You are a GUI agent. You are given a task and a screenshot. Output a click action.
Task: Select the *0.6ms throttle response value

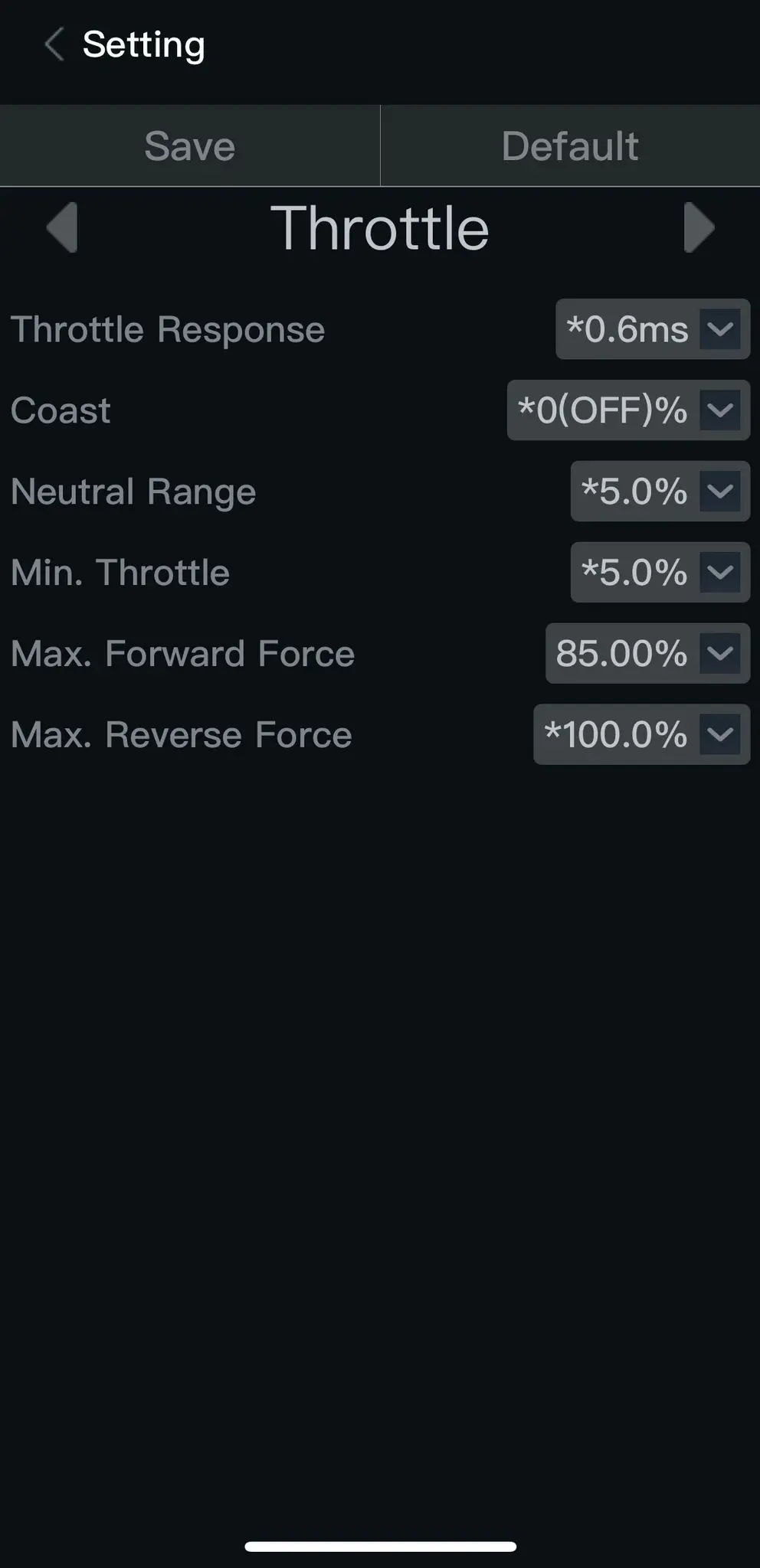(627, 329)
